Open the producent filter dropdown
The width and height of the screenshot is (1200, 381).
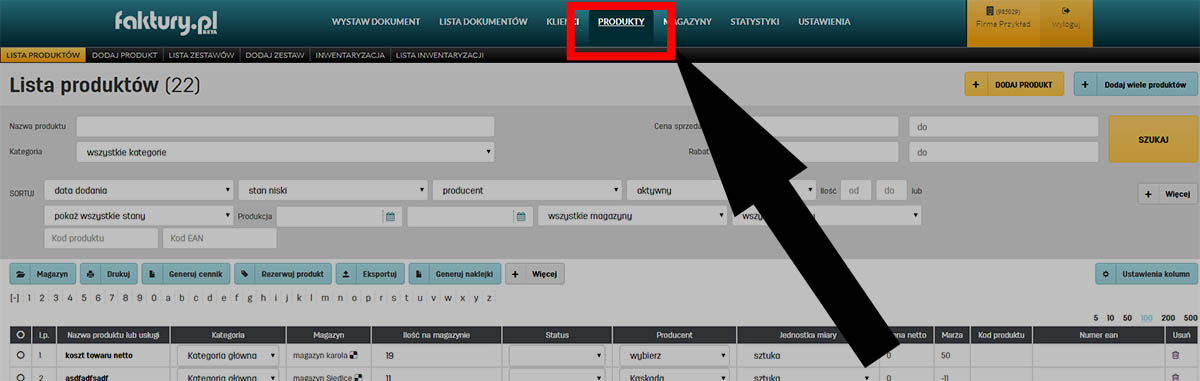tap(528, 190)
